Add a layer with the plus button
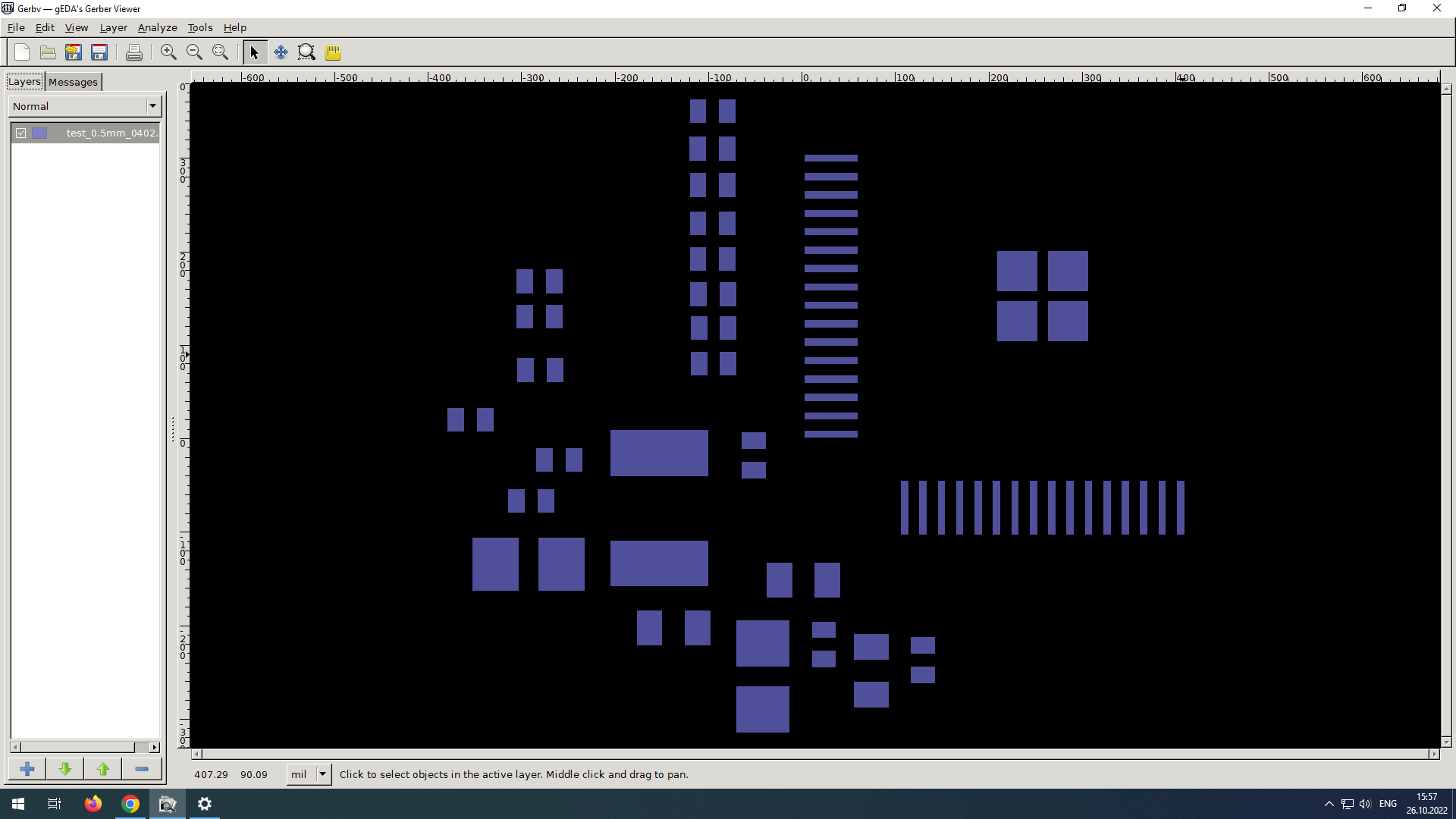 tap(27, 769)
